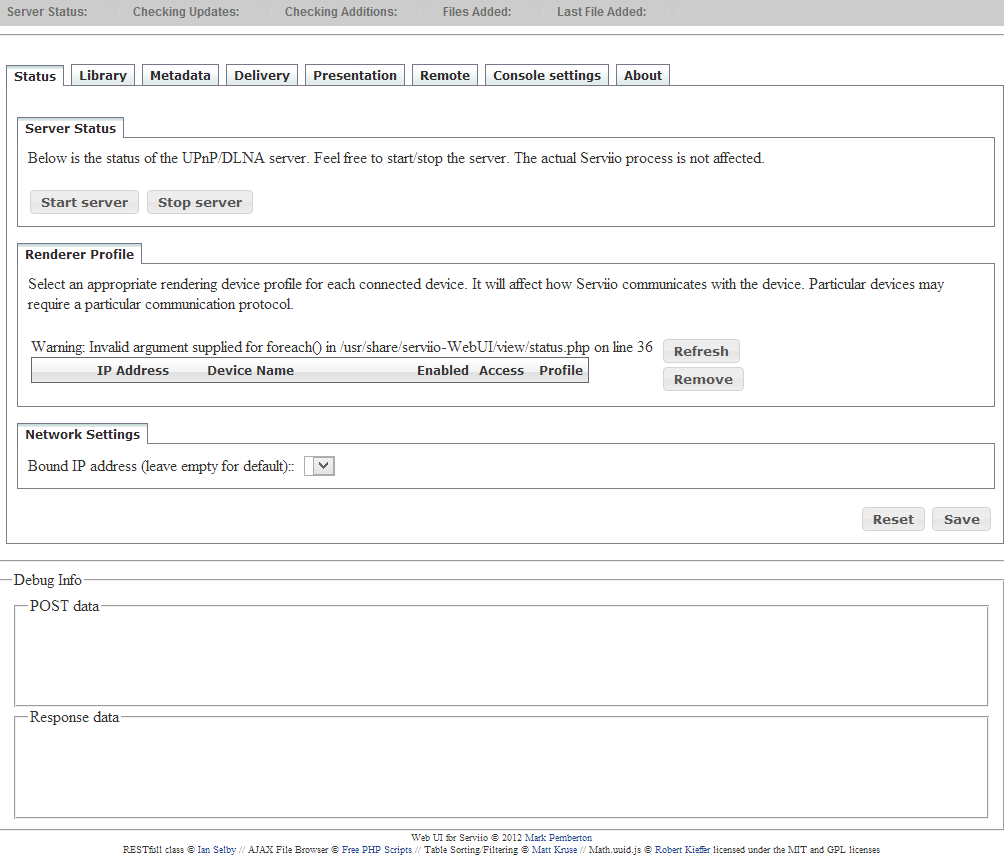Select the Delivery tab
The image size is (1004, 863).
coord(262,75)
